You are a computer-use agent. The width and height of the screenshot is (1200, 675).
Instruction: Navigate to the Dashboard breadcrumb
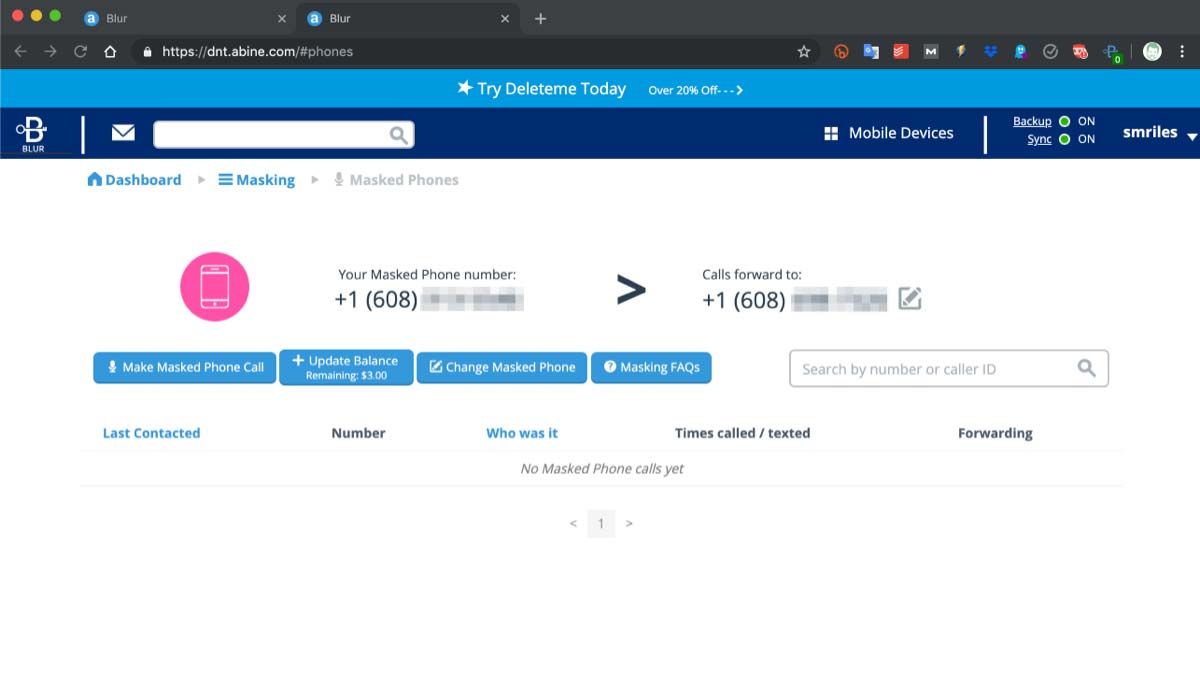(133, 179)
